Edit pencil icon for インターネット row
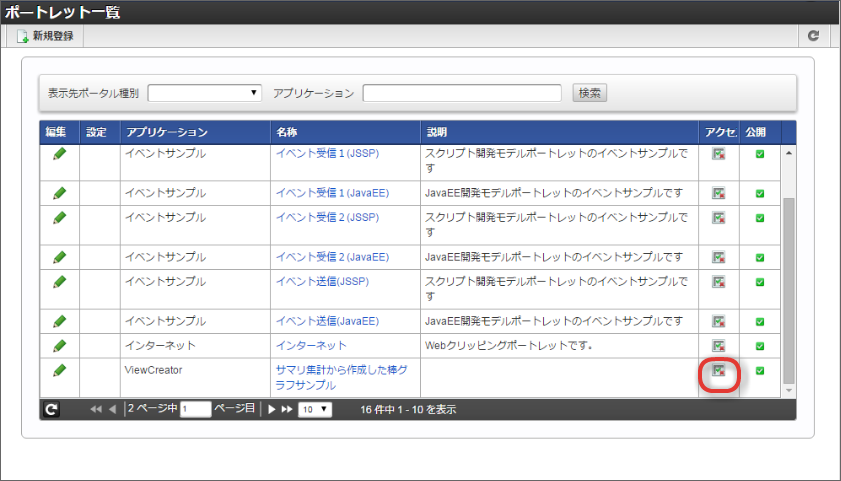The image size is (841, 481). tap(60, 346)
